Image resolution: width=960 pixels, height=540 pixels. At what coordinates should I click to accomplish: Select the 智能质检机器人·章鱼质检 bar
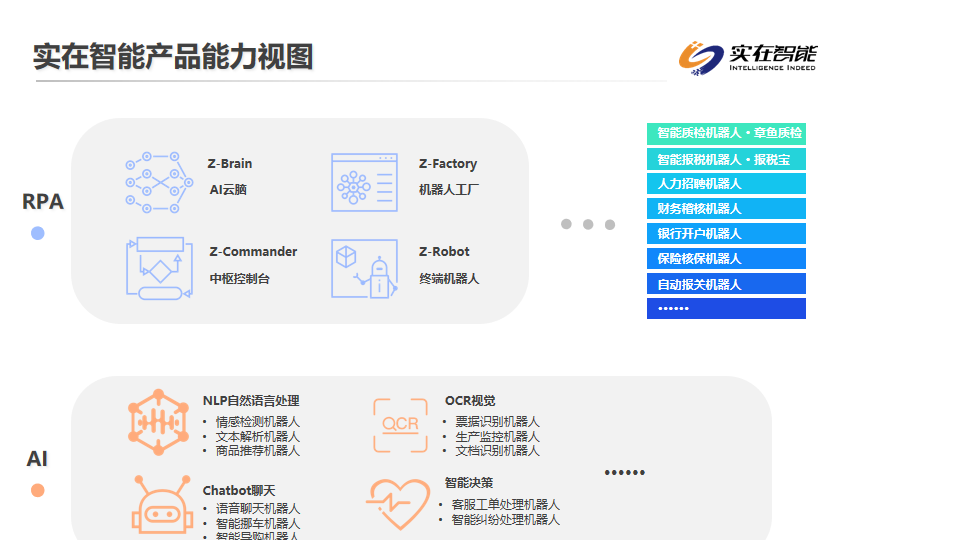[726, 133]
